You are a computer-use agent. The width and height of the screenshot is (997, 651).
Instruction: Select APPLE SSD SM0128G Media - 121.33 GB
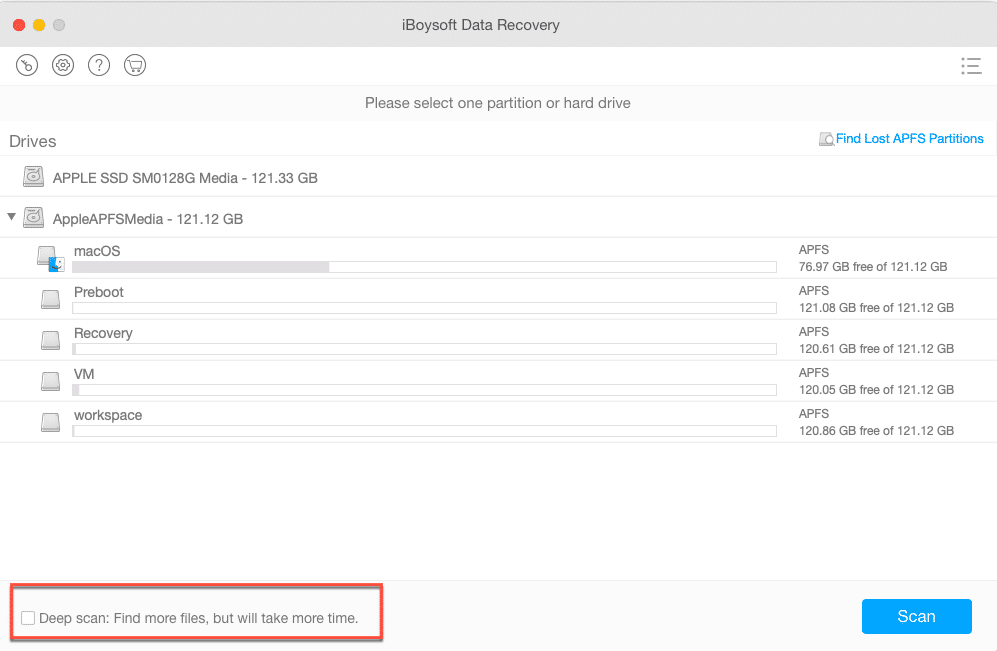pos(185,178)
